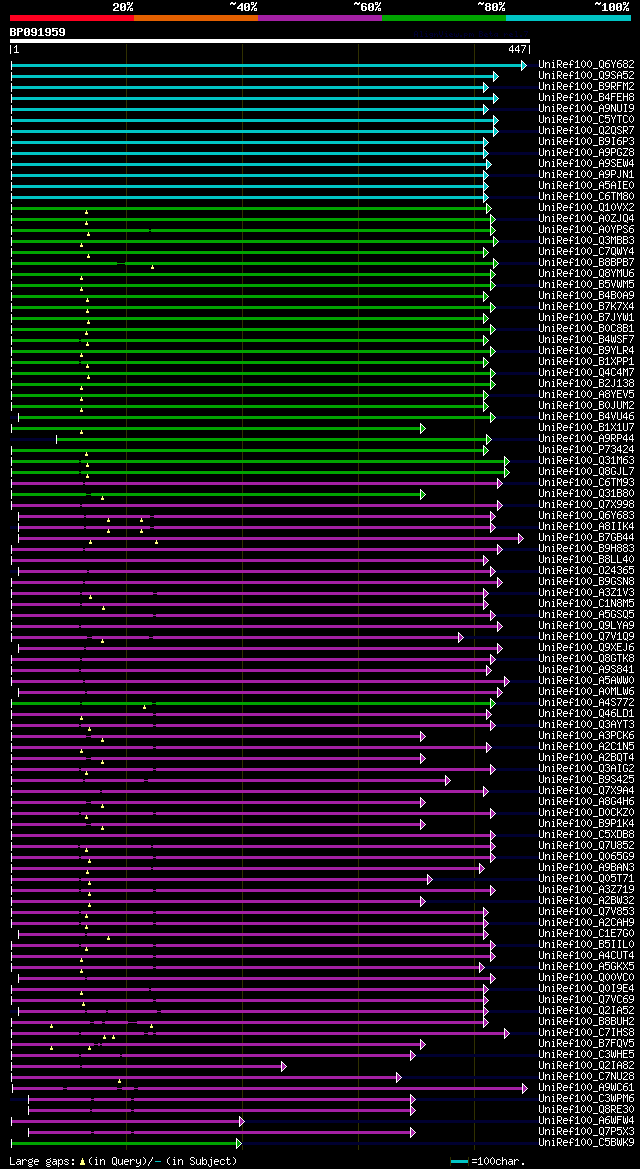Click the BP091959 query name

coord(37,31)
